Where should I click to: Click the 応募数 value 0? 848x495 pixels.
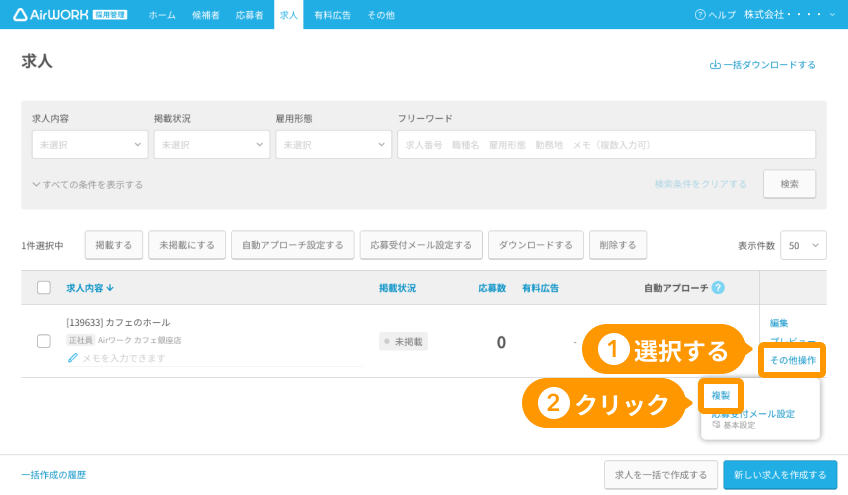(501, 342)
